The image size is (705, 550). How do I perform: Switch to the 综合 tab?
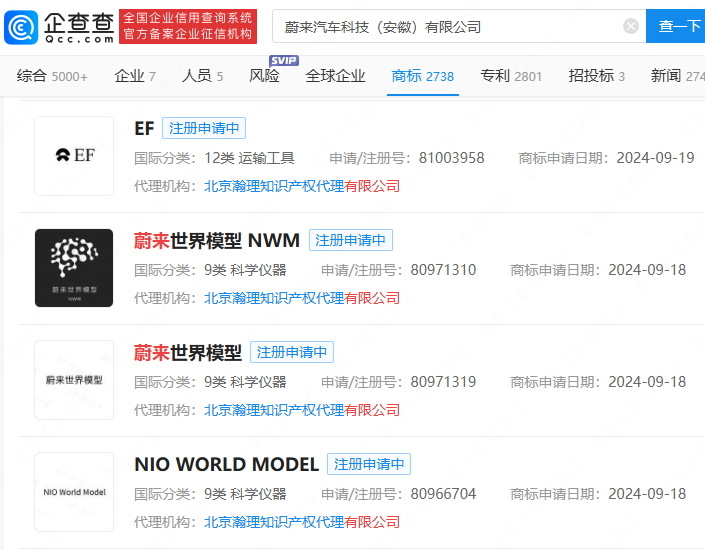point(52,76)
